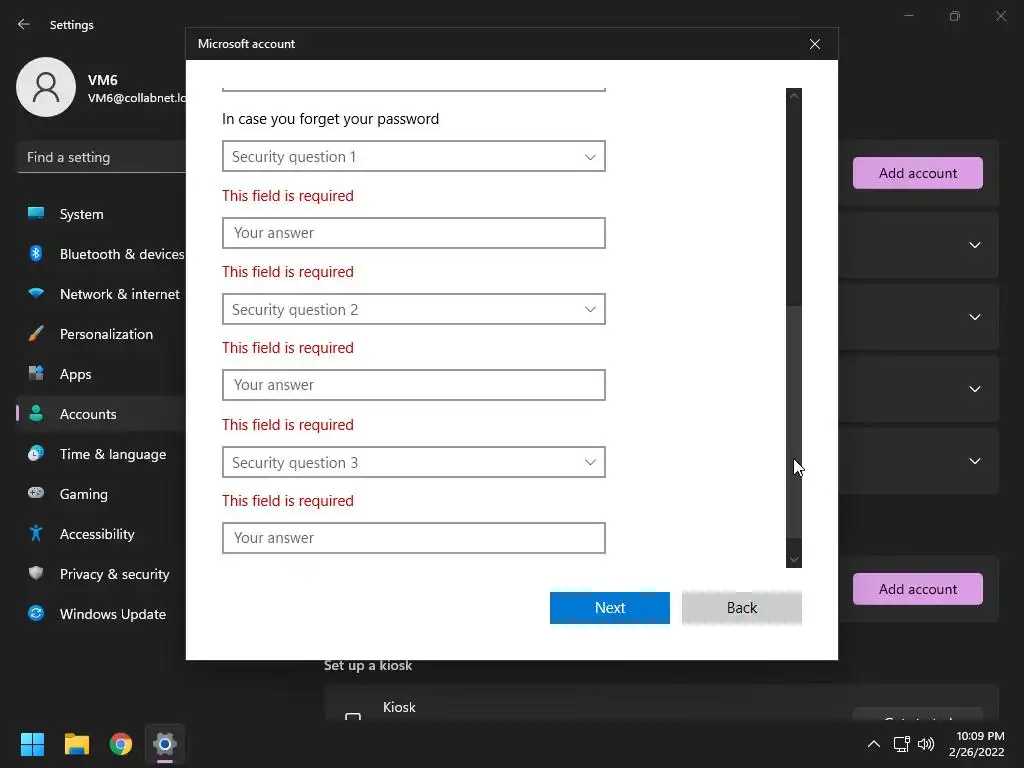
Task: Click the Apps icon in sidebar
Action: [36, 374]
